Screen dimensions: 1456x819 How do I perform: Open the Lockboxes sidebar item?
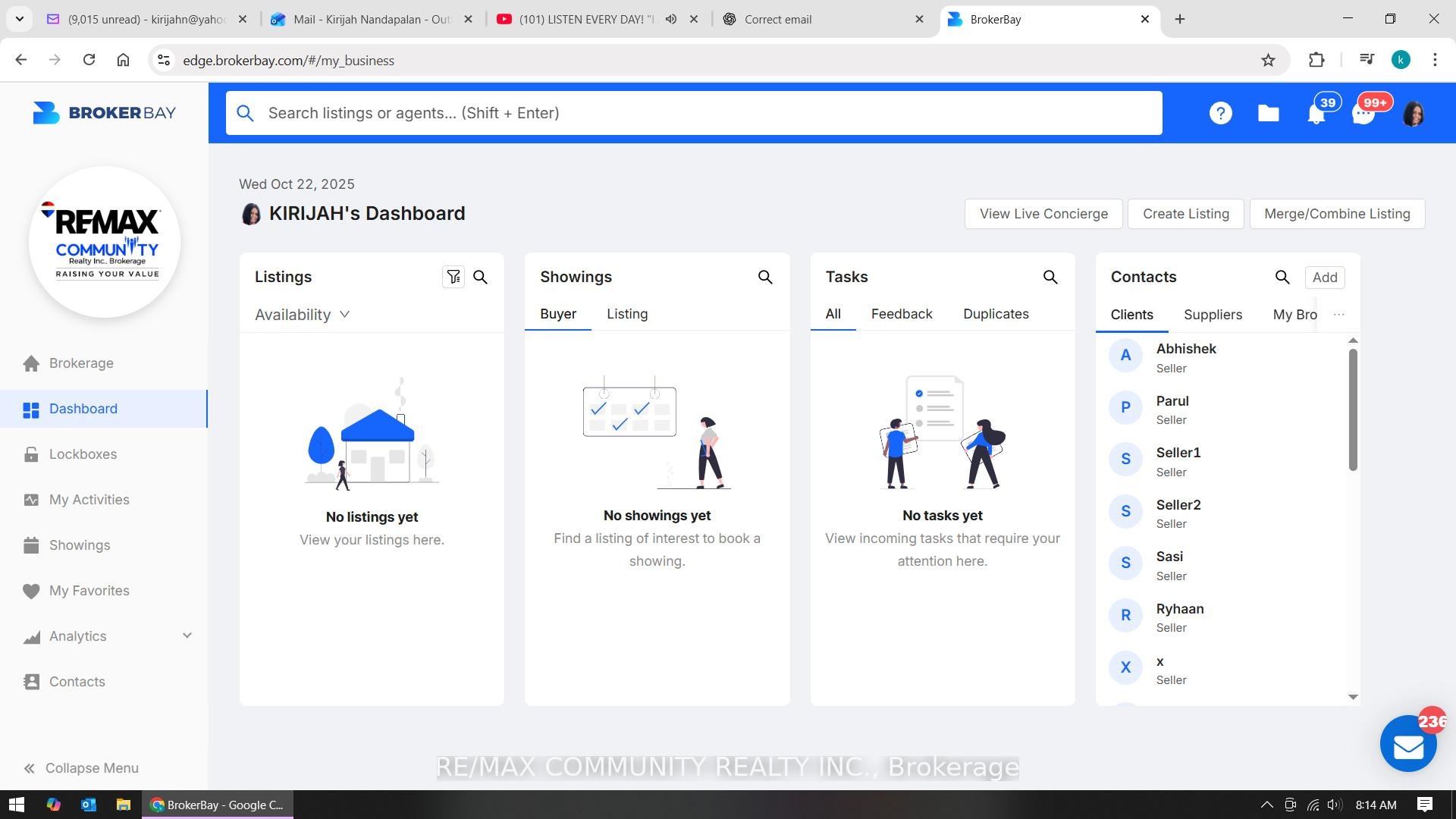pyautogui.click(x=83, y=454)
